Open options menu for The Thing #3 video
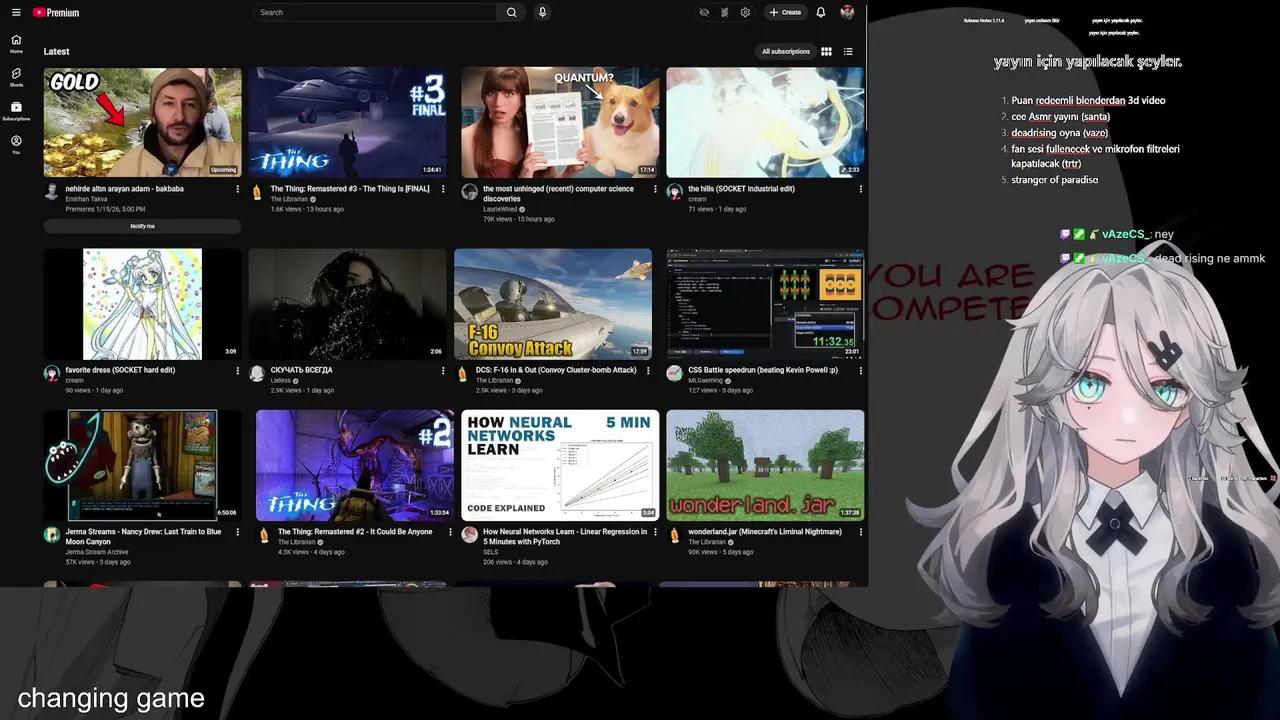Image resolution: width=1280 pixels, height=720 pixels. (443, 188)
